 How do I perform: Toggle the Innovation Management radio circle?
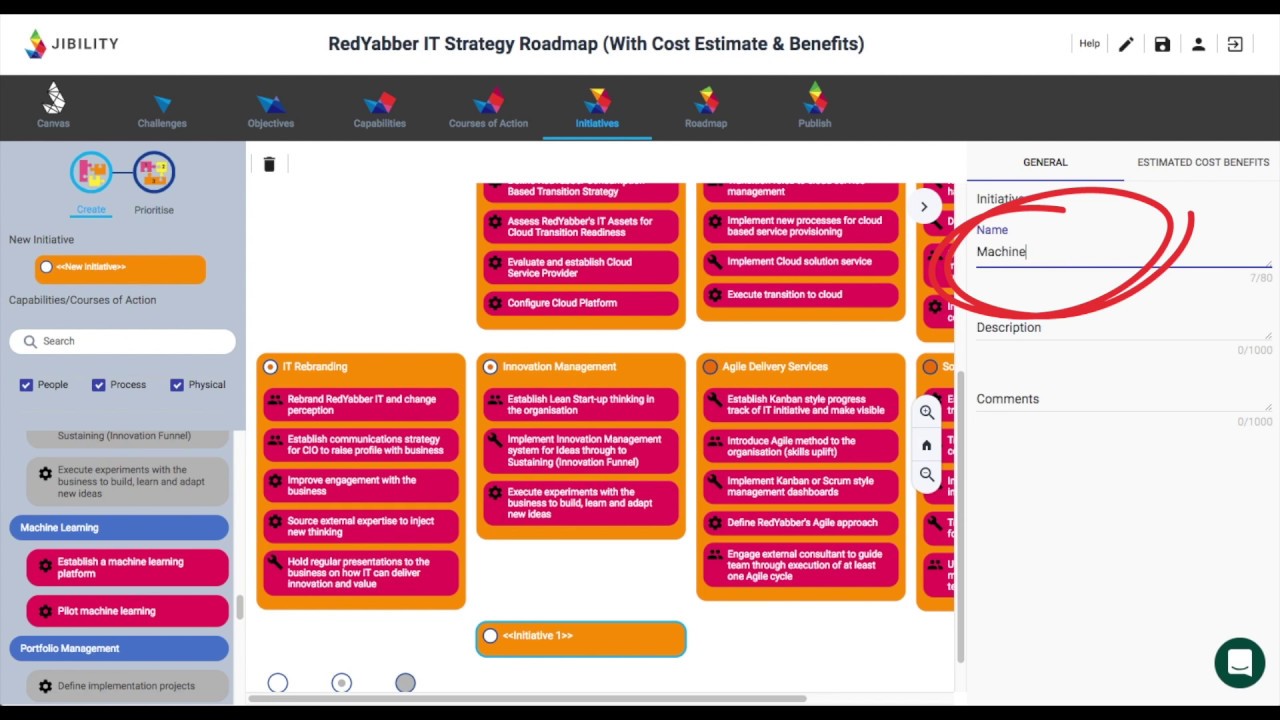tap(490, 367)
